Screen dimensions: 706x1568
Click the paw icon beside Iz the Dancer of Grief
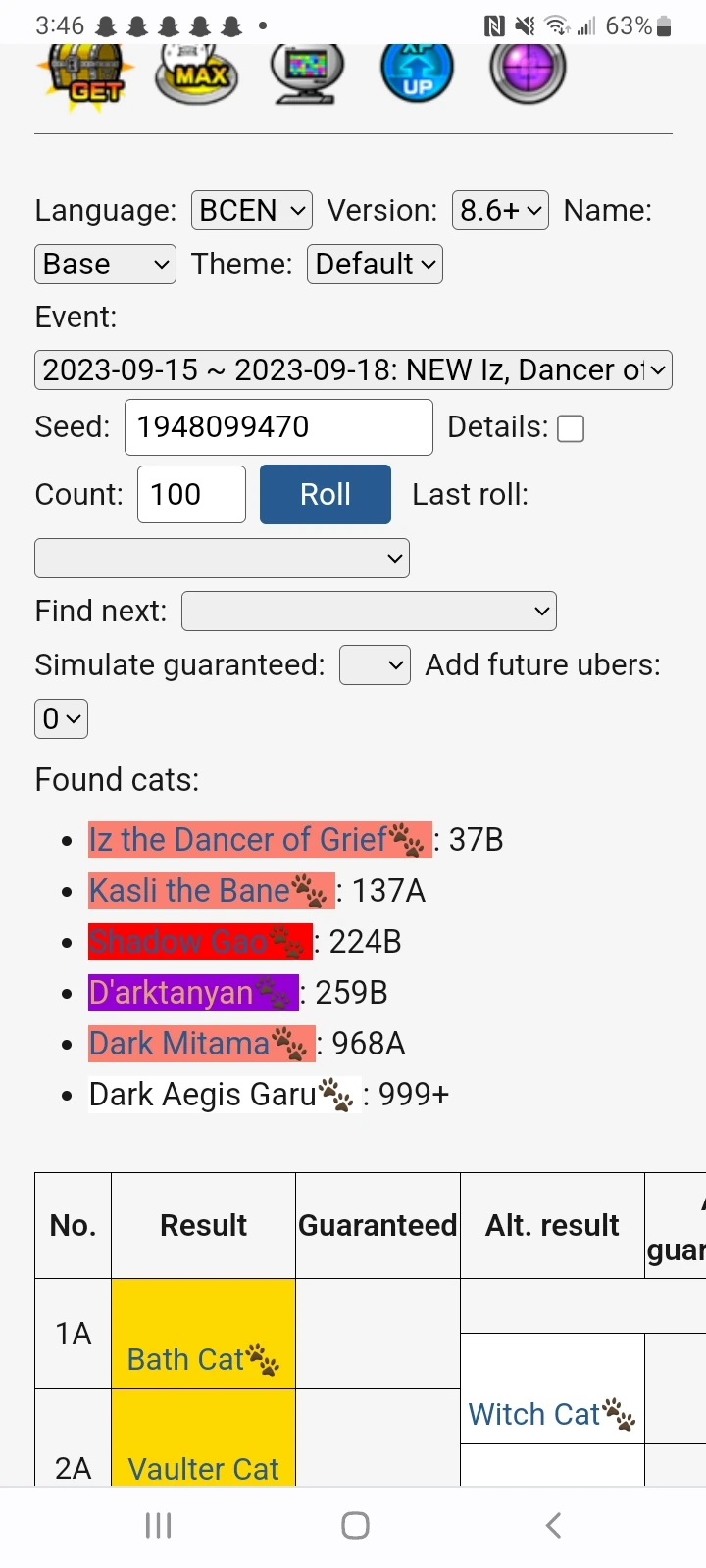tap(406, 838)
